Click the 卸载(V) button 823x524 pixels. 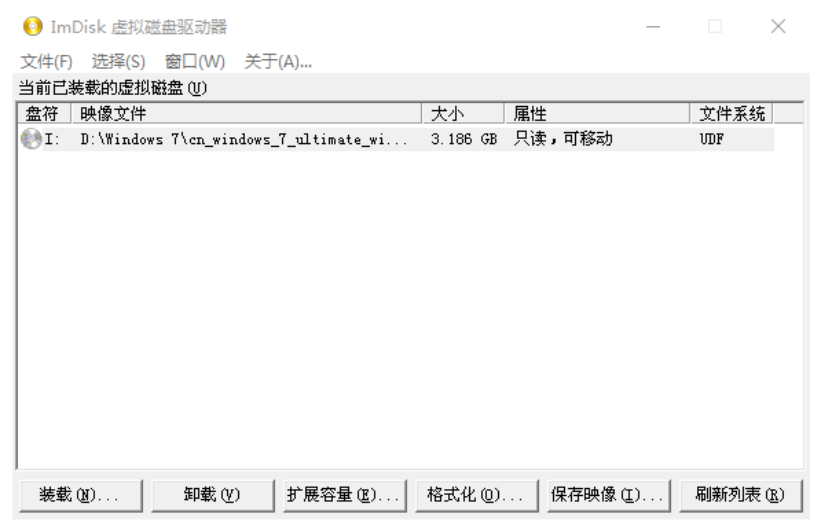click(x=213, y=495)
